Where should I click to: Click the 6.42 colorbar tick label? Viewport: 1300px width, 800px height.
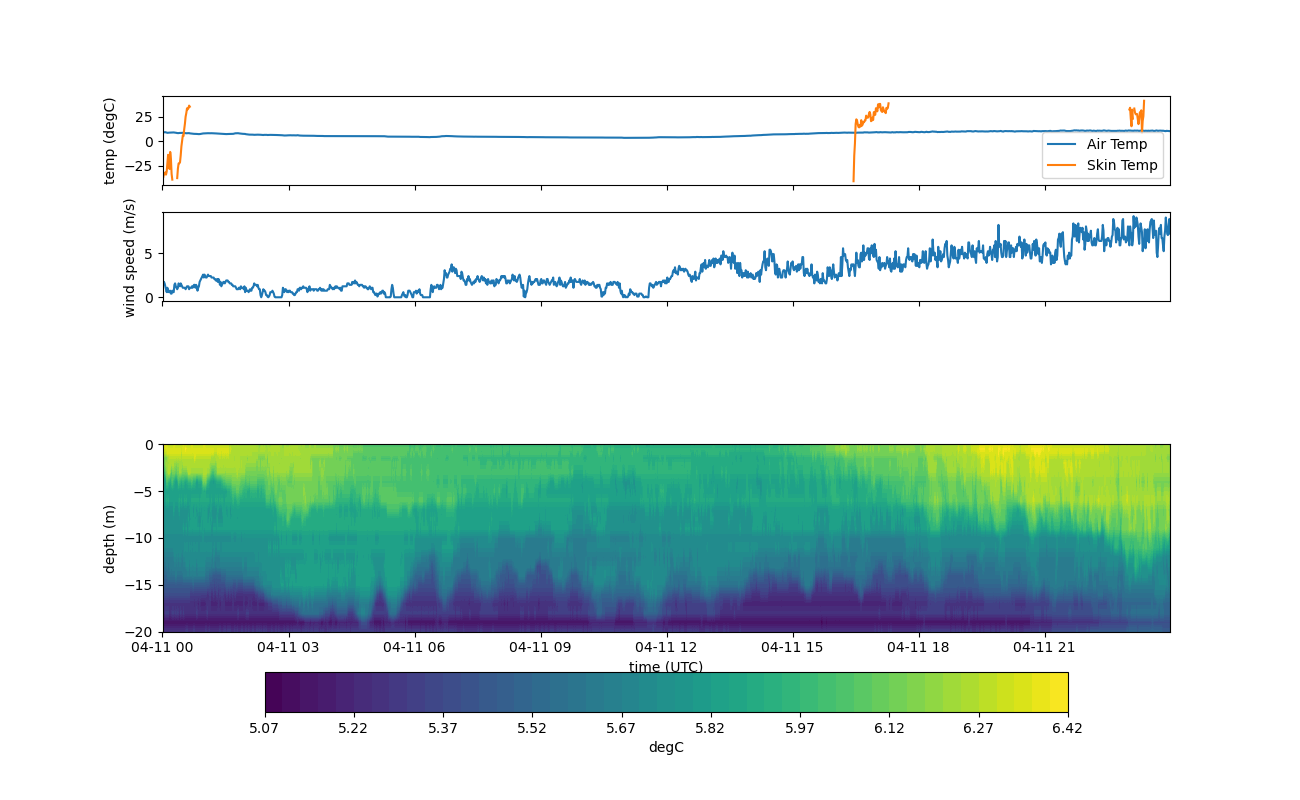(1067, 728)
